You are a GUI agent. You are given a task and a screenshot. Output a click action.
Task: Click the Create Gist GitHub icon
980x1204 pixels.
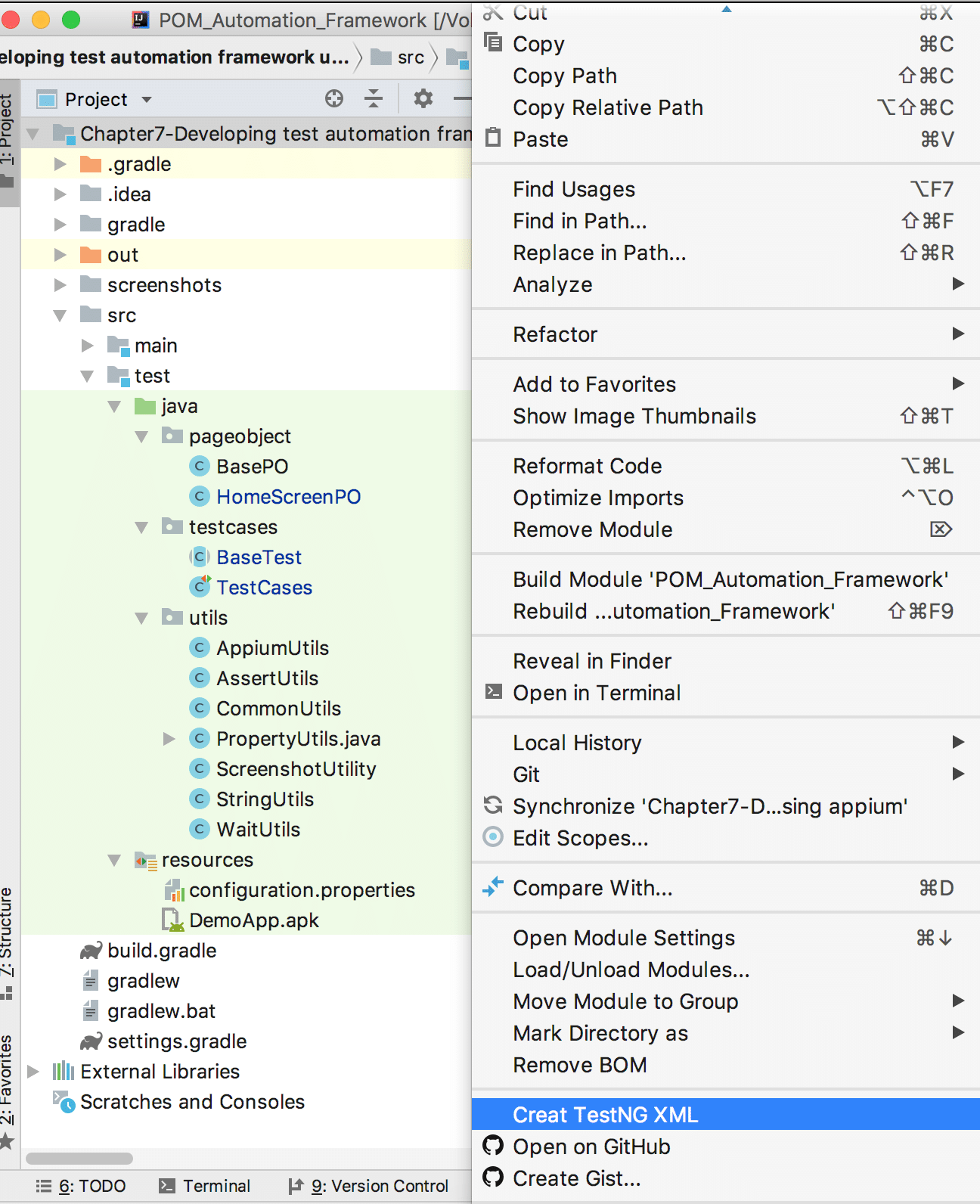click(493, 1178)
